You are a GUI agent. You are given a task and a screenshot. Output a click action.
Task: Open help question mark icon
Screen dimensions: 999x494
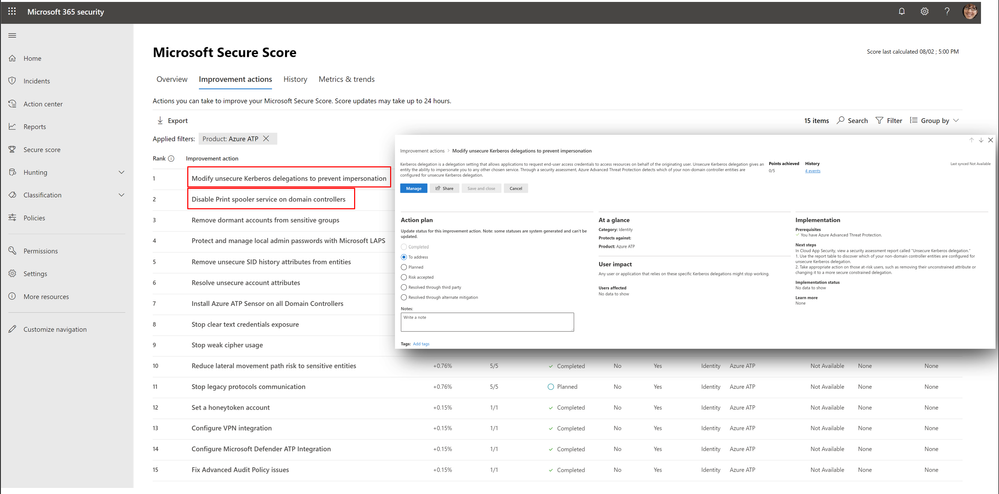(947, 11)
